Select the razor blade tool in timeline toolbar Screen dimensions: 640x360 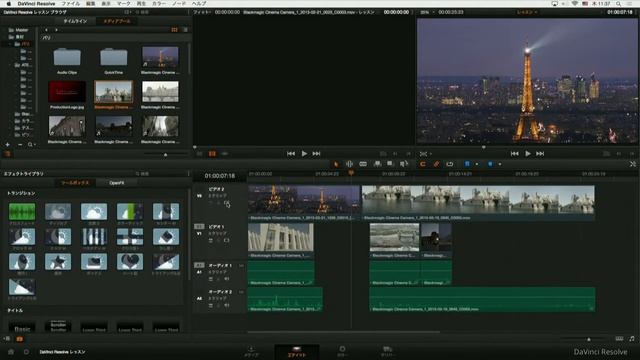coord(363,164)
